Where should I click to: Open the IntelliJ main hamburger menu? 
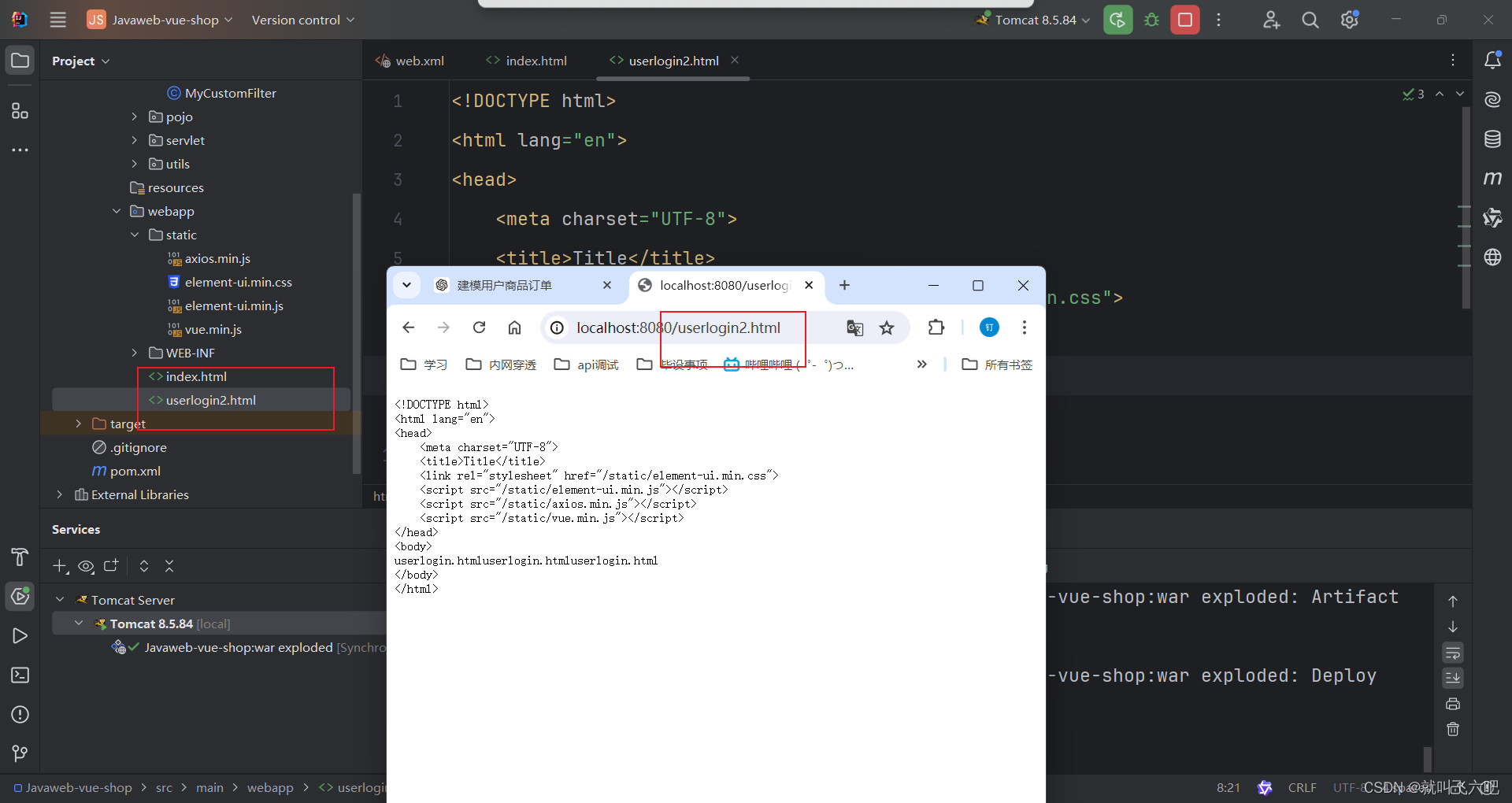57,20
